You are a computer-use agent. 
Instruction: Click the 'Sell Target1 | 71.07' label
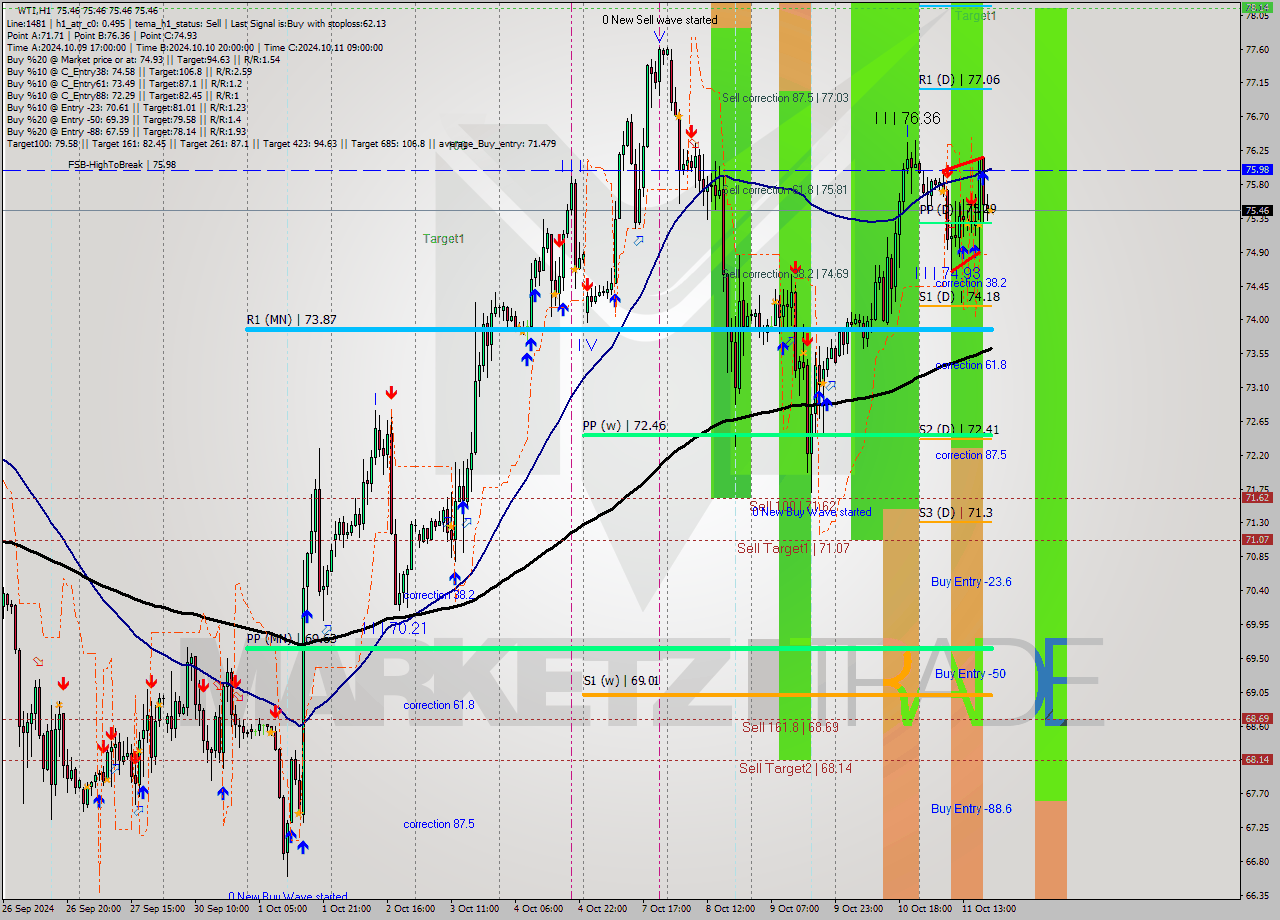(x=793, y=548)
